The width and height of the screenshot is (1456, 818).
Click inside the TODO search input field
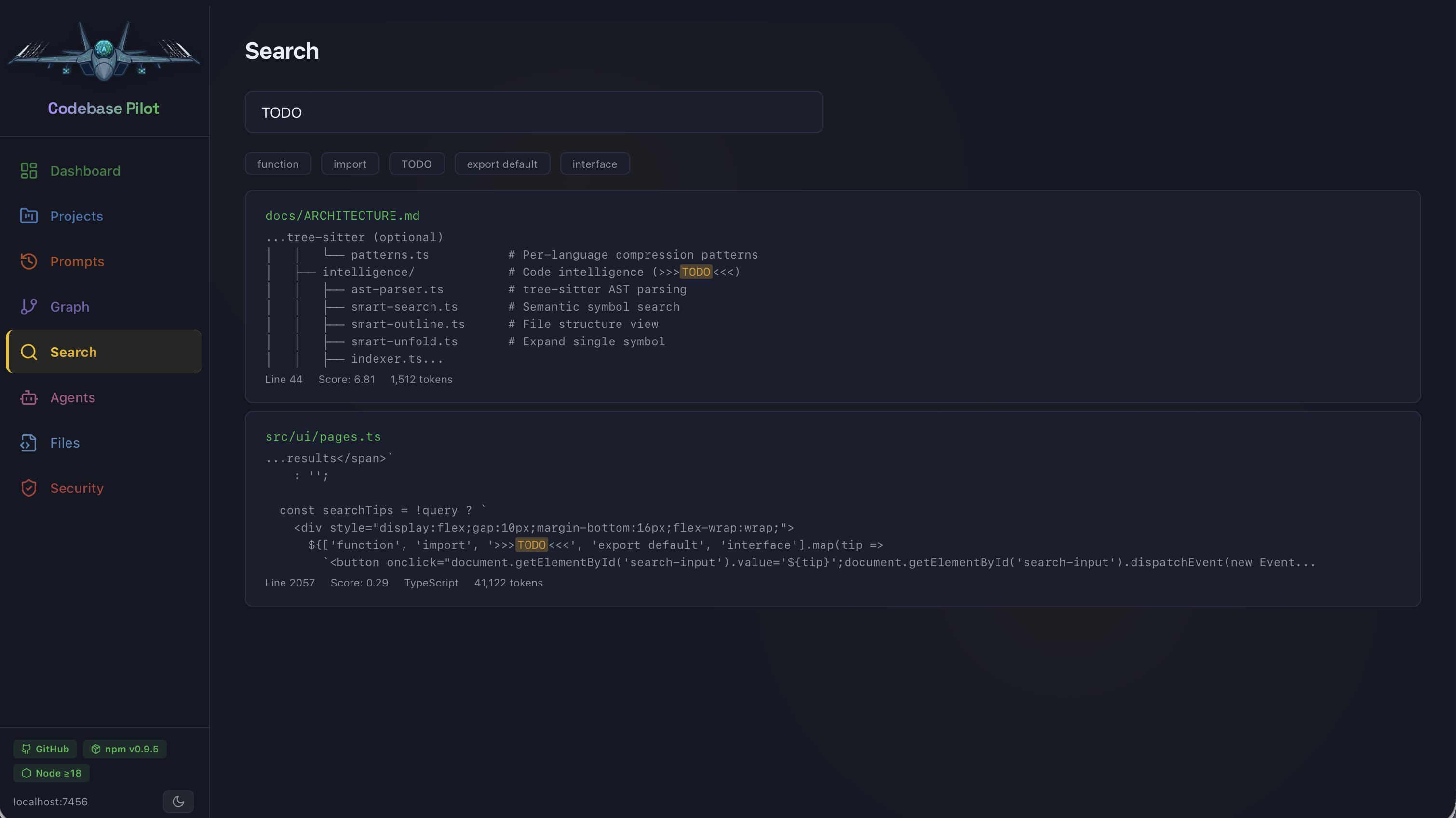(x=533, y=112)
